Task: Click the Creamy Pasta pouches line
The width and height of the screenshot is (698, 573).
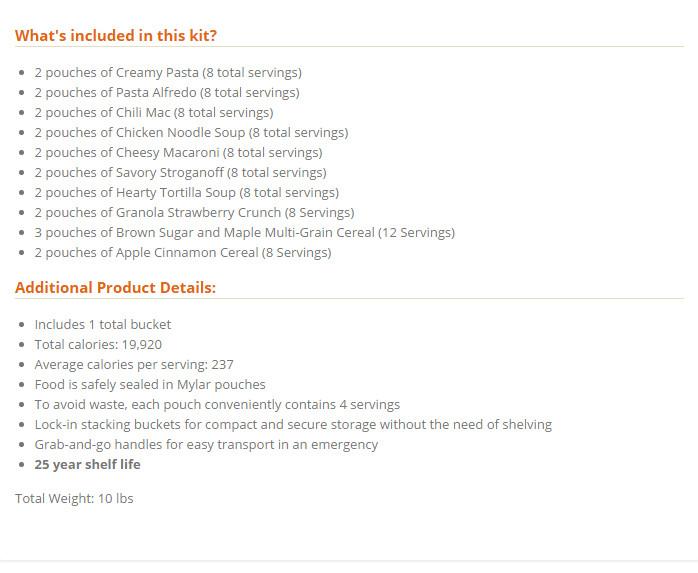Action: click(x=168, y=72)
